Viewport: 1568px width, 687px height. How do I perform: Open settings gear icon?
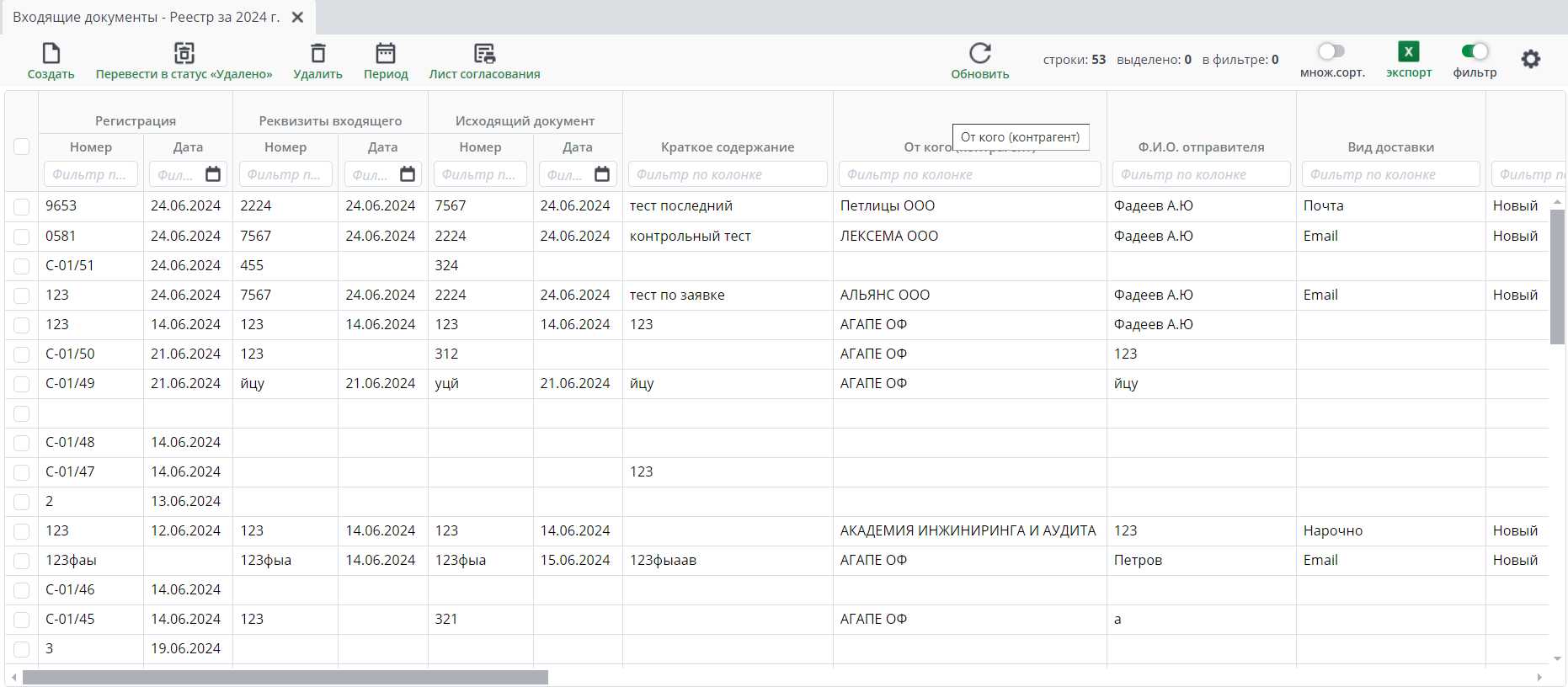pyautogui.click(x=1531, y=59)
